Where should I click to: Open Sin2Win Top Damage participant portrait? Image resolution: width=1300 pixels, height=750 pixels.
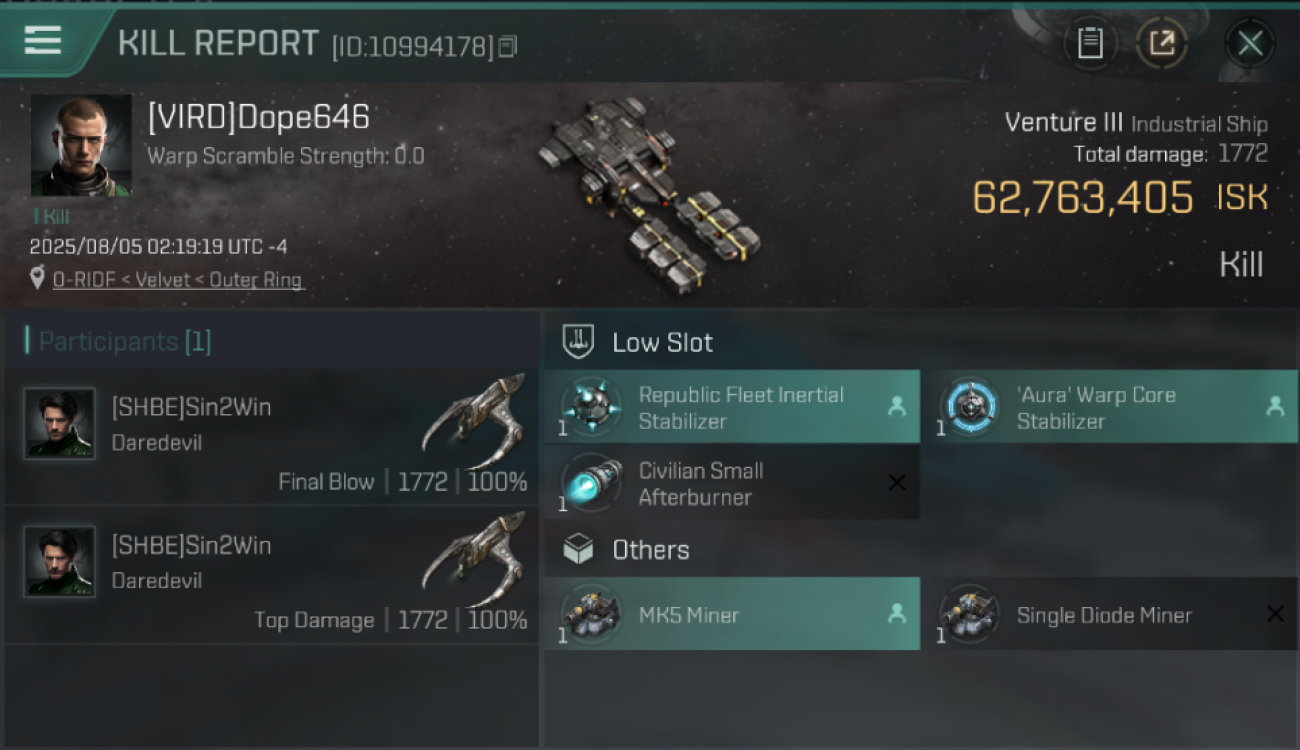coord(59,561)
